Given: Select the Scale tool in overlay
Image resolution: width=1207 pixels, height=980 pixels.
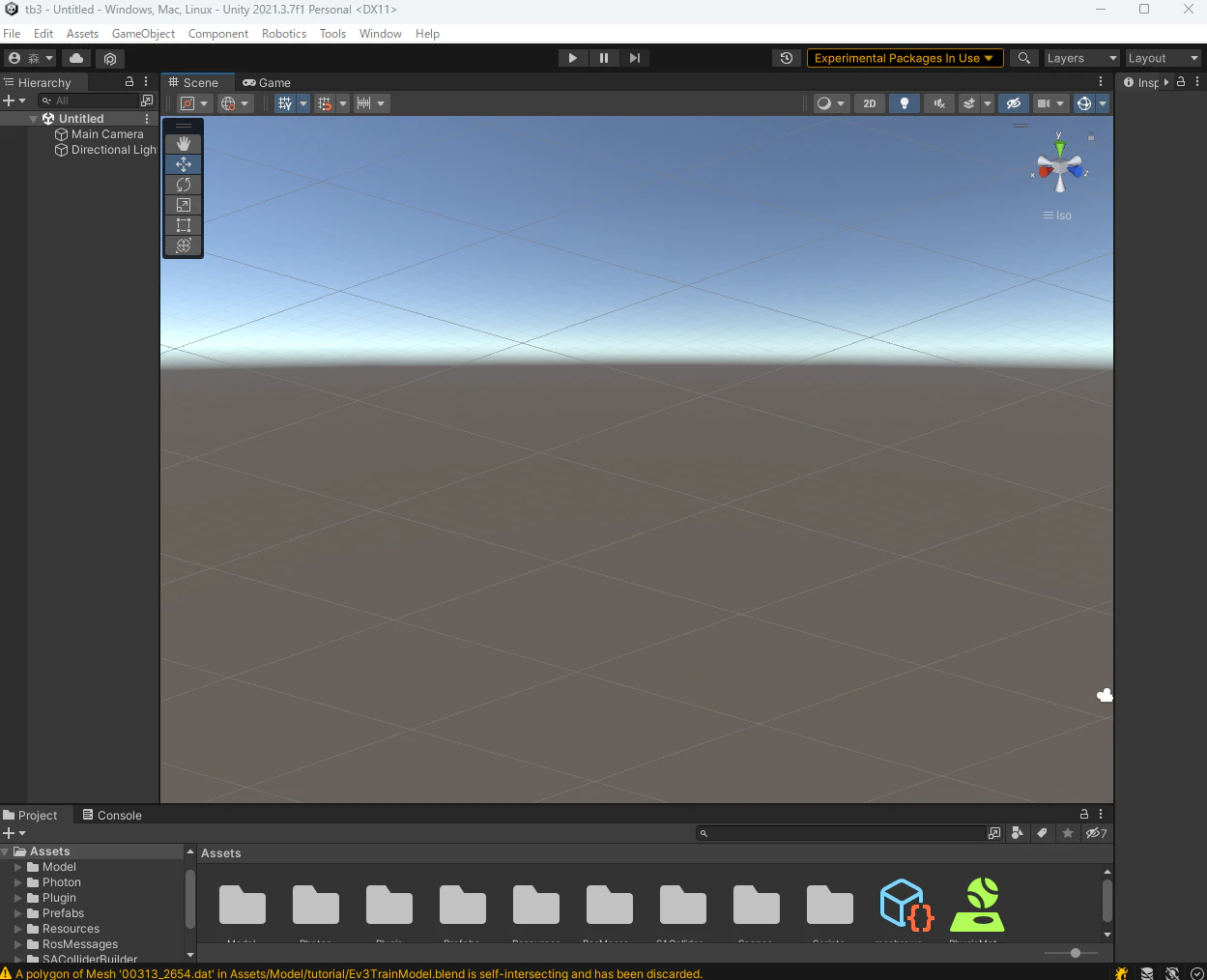Looking at the screenshot, I should pyautogui.click(x=184, y=205).
